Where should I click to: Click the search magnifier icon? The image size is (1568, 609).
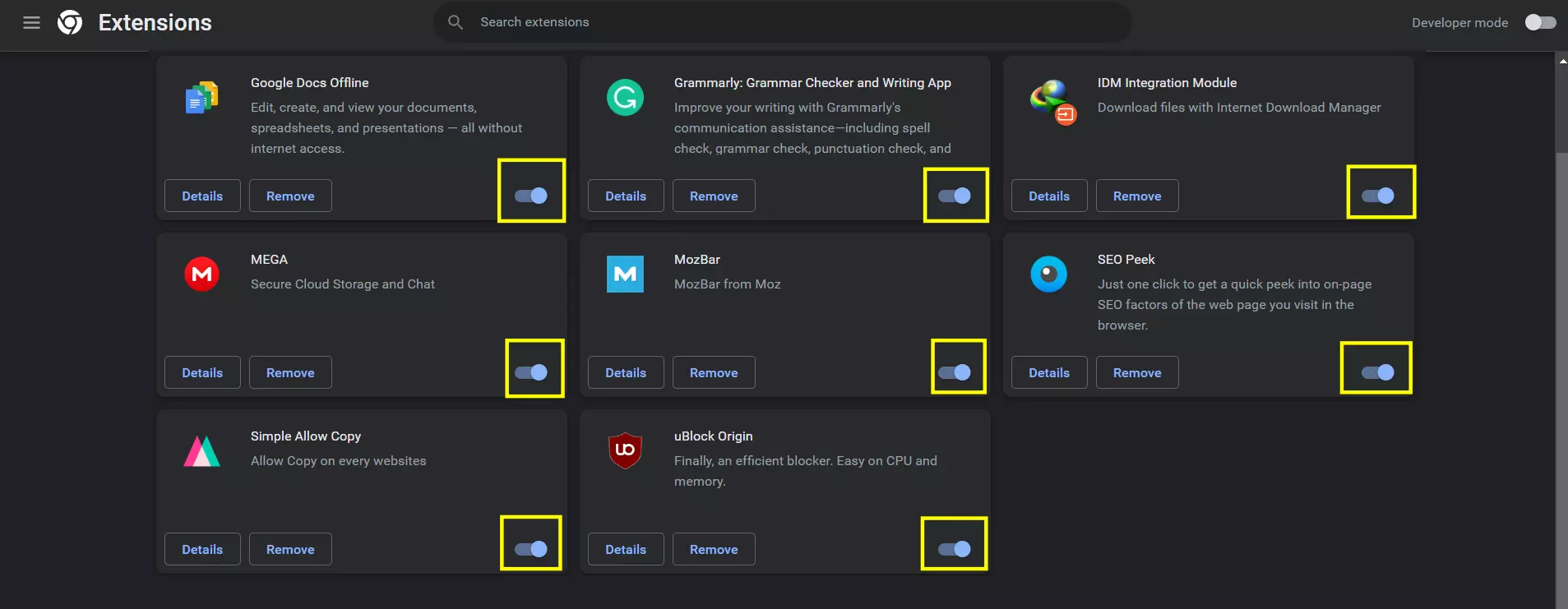(x=456, y=22)
